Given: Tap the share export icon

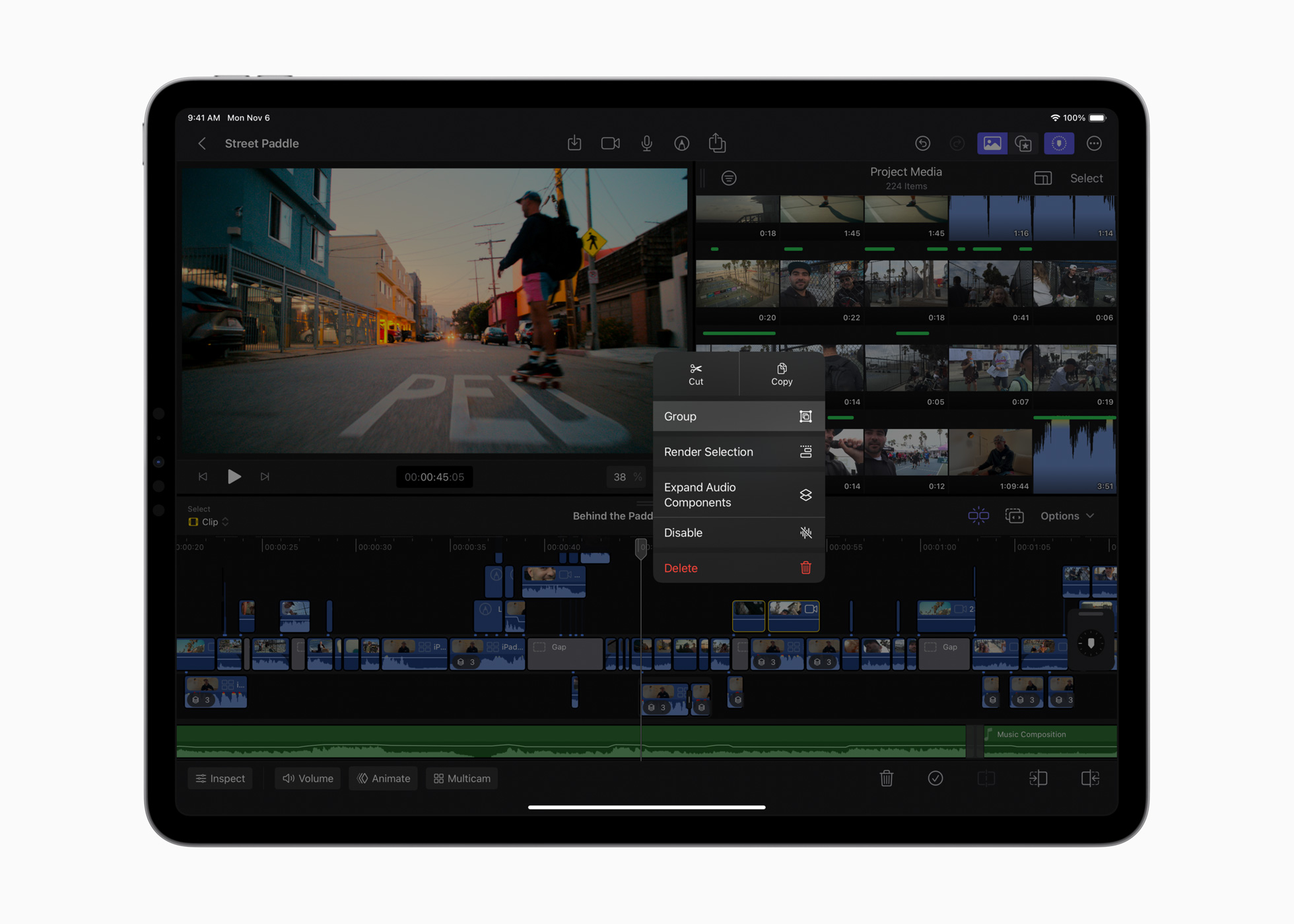Looking at the screenshot, I should 718,143.
